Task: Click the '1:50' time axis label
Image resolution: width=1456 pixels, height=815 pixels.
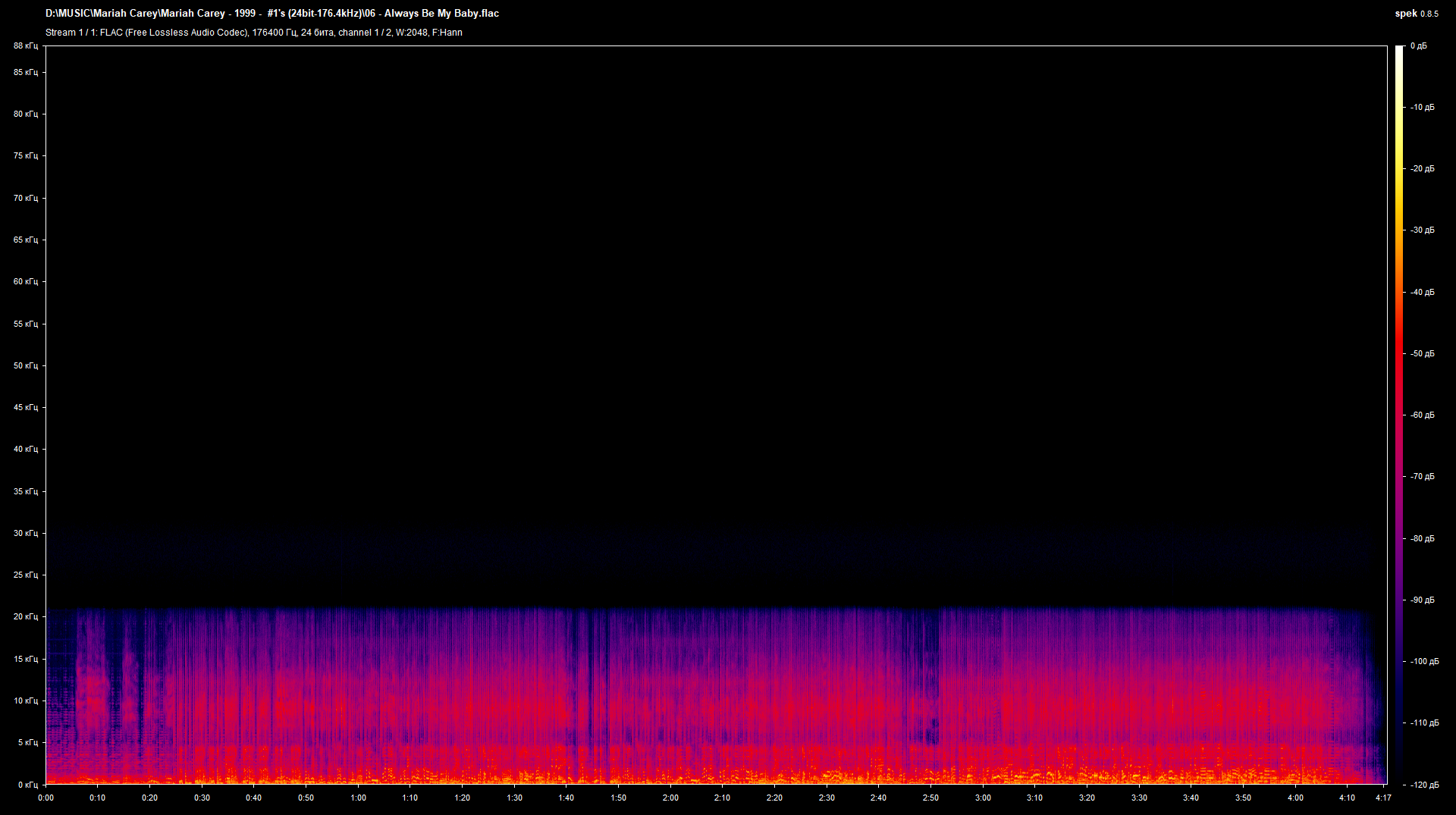Action: click(619, 798)
